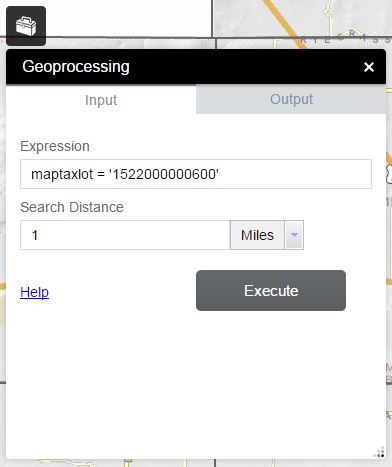Switch to the Output tab
This screenshot has height=467, width=392.
(x=291, y=99)
